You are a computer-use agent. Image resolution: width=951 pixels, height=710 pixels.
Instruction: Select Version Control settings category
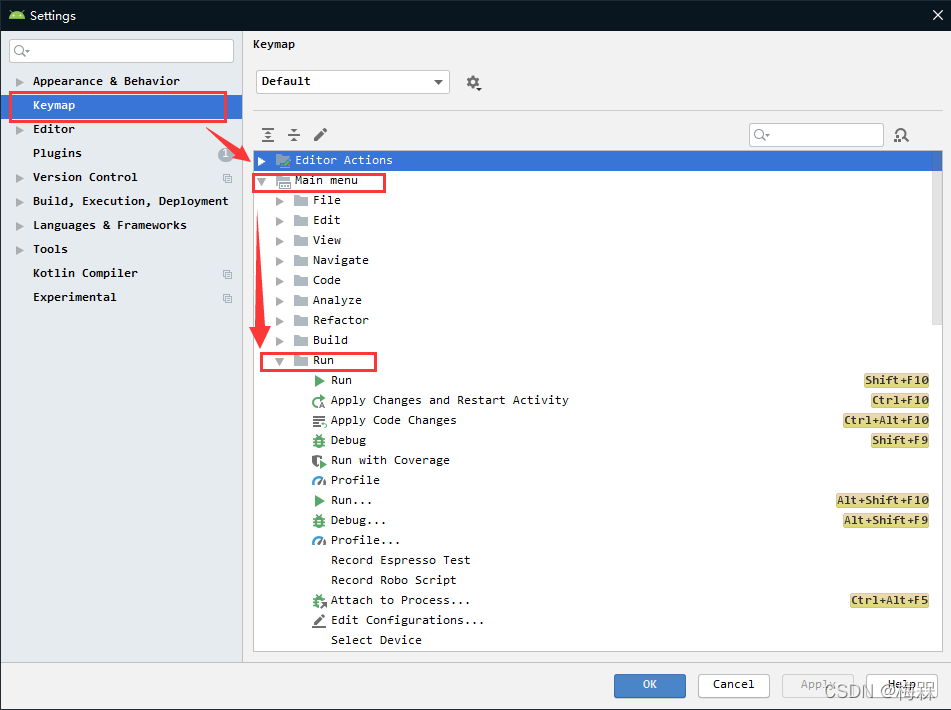click(x=121, y=178)
